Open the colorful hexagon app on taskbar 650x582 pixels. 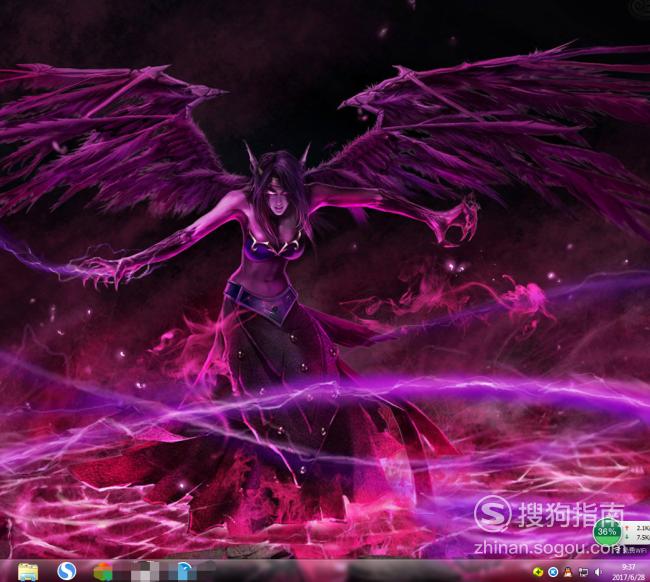[103, 572]
